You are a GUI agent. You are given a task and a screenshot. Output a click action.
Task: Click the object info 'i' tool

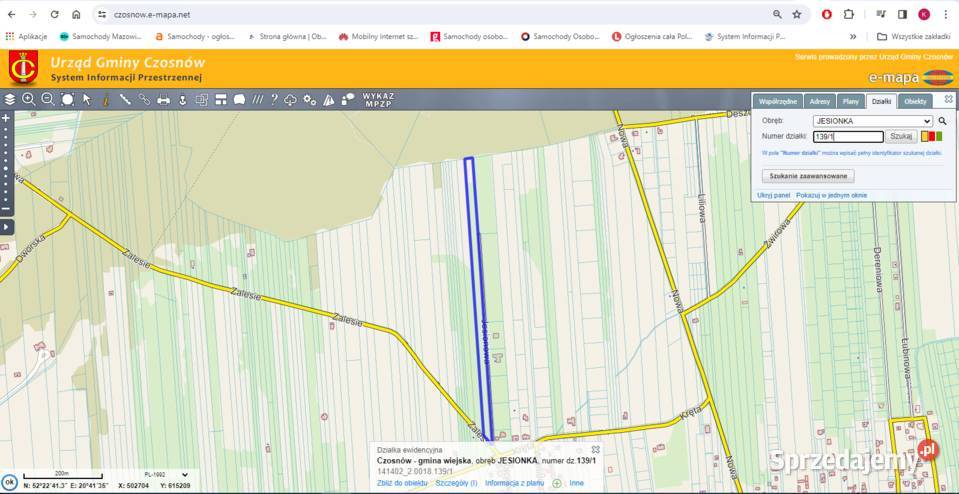pos(106,99)
